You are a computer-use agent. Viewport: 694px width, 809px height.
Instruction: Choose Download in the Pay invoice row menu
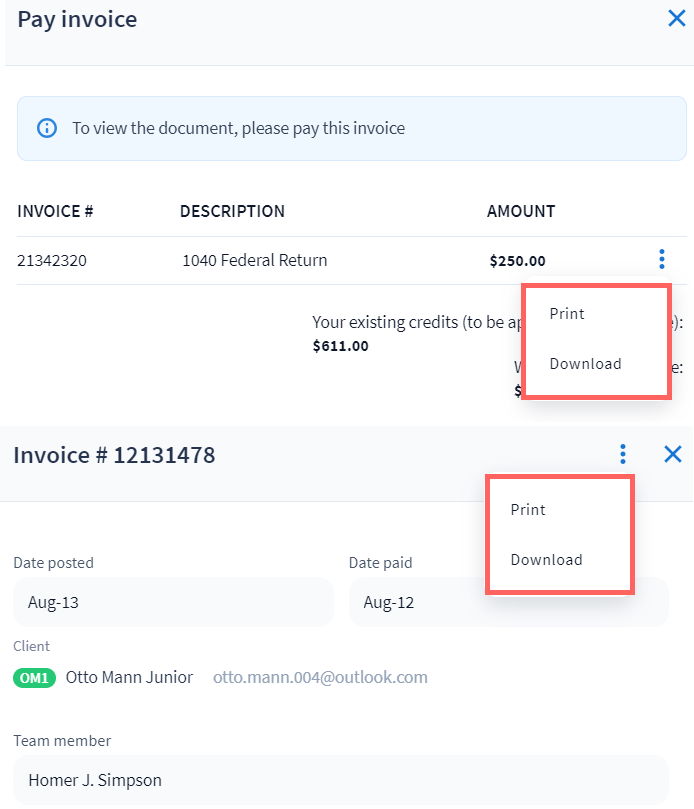(585, 364)
